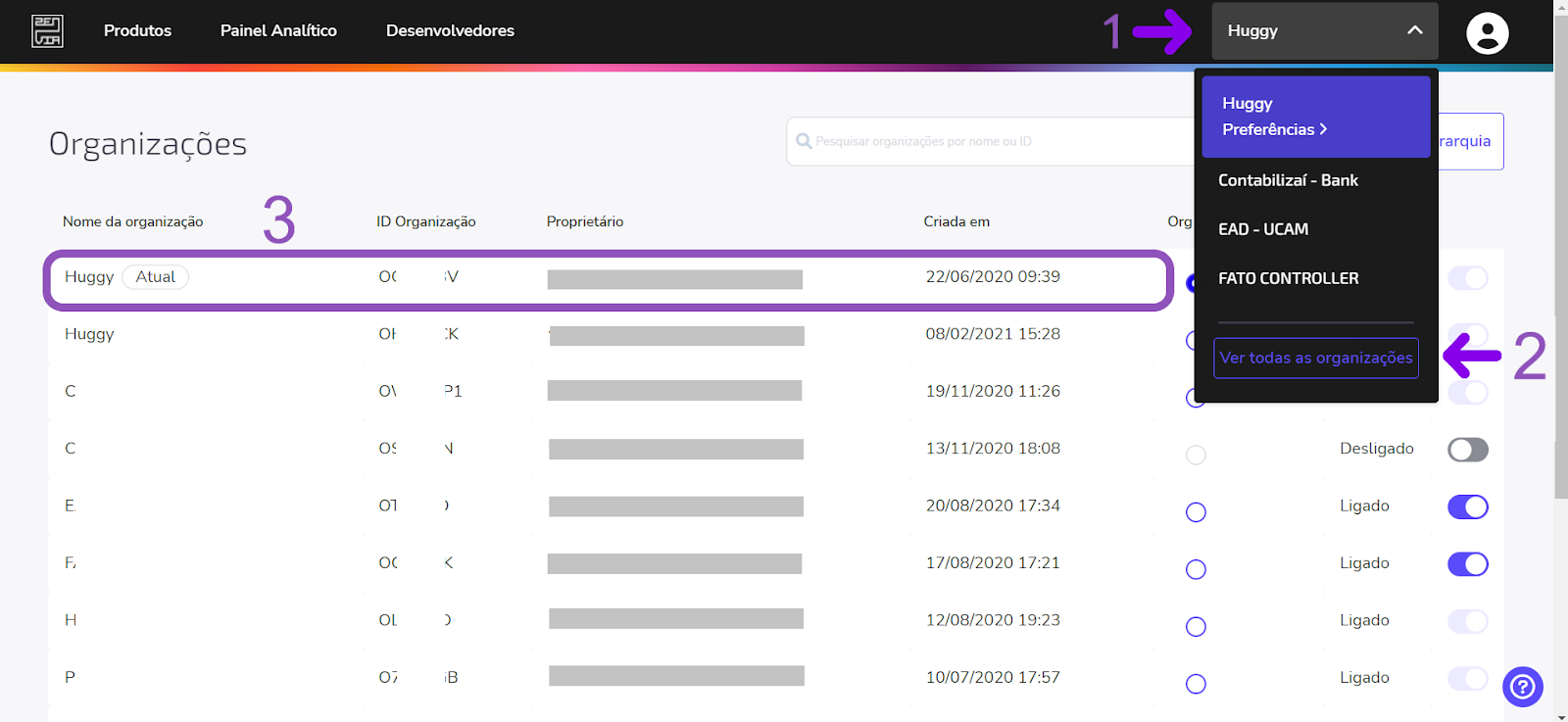Select the radio button for 10/07/2020 row
Viewport: 1568px width, 722px height.
click(x=1196, y=684)
